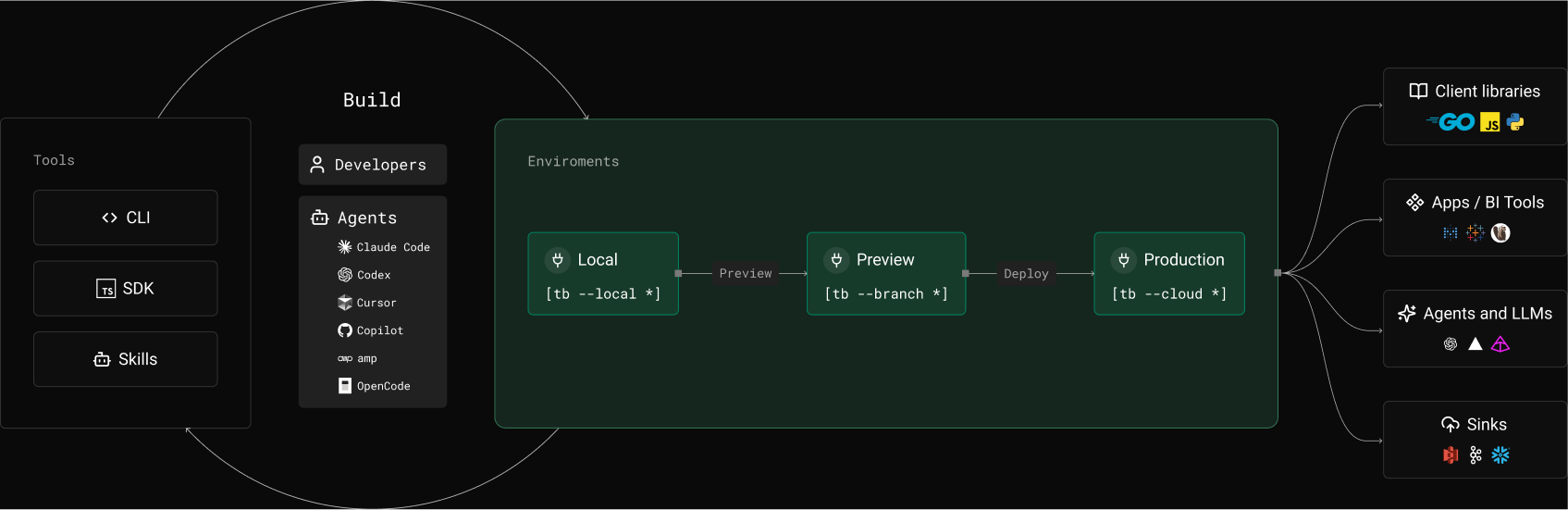The width and height of the screenshot is (1568, 510).
Task: Click the Client libraries card
Action: point(1475,106)
